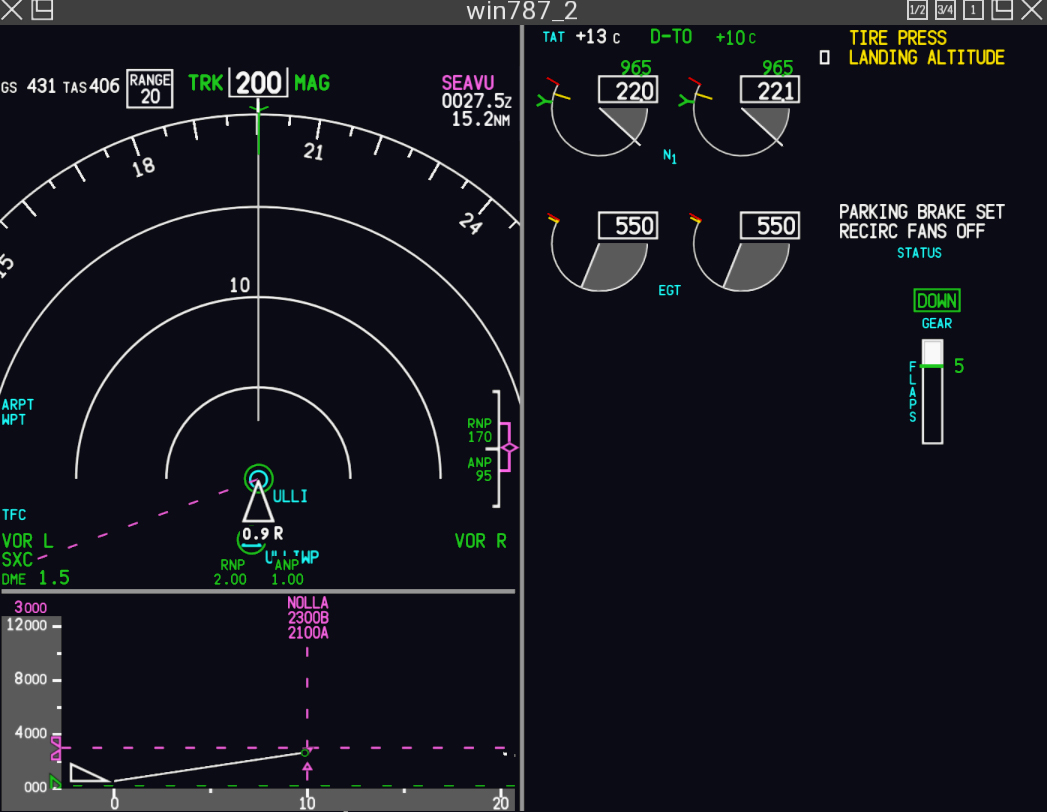1047x812 pixels.
Task: Select the 1/2 window scale tab
Action: [915, 10]
